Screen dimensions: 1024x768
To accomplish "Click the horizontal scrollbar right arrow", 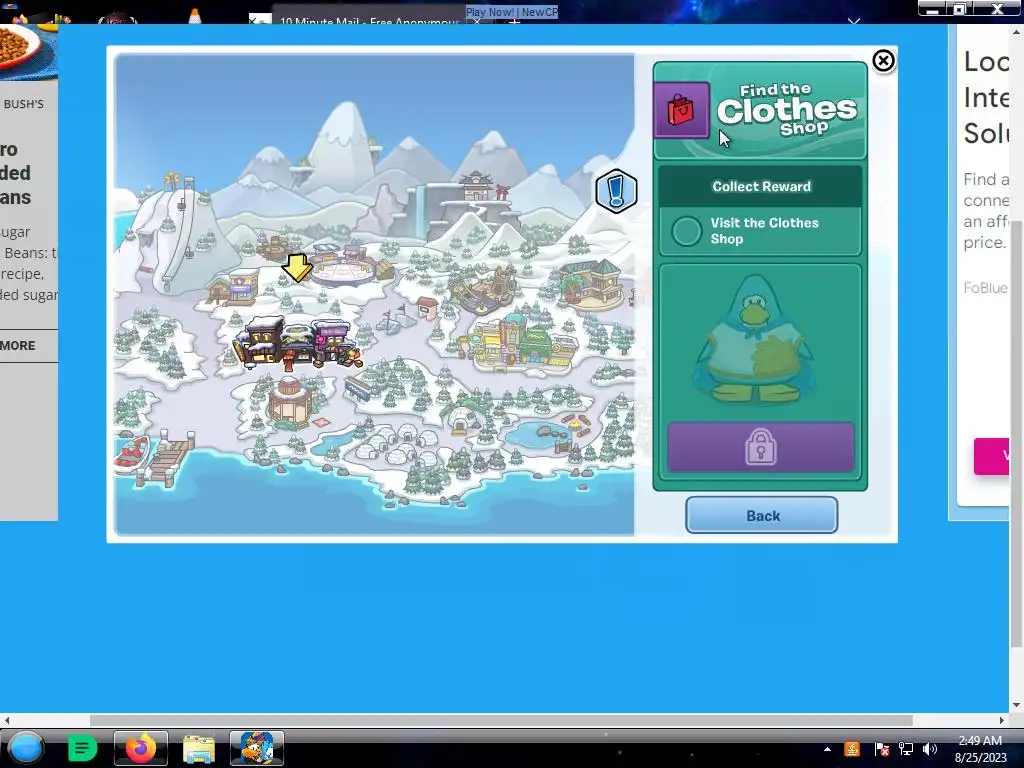I will 1002,720.
